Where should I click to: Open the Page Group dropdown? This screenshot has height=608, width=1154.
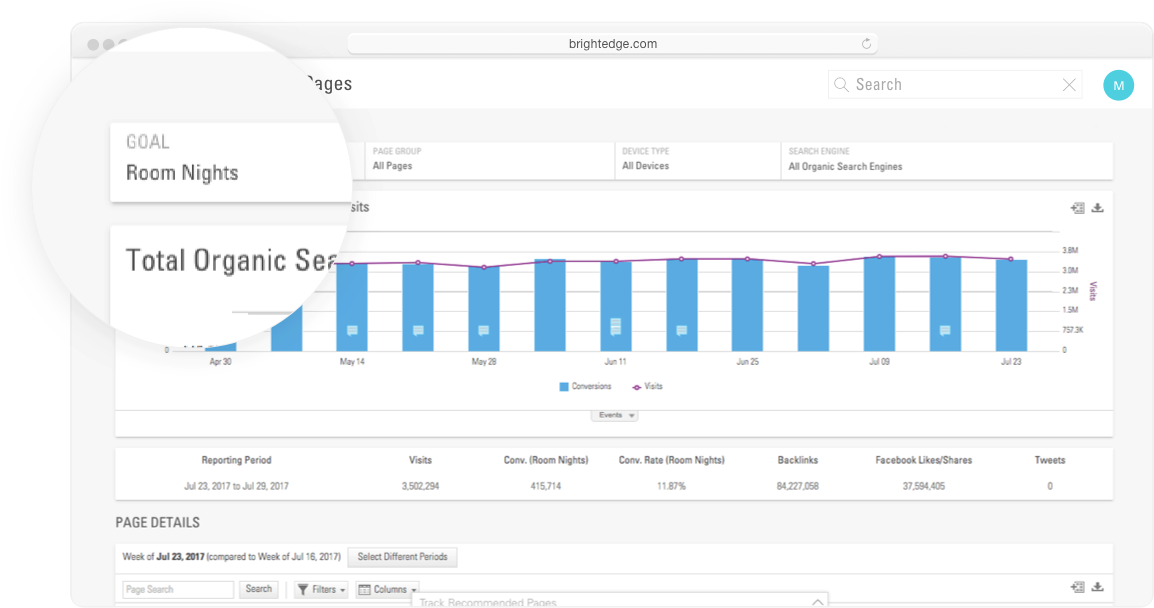[488, 160]
